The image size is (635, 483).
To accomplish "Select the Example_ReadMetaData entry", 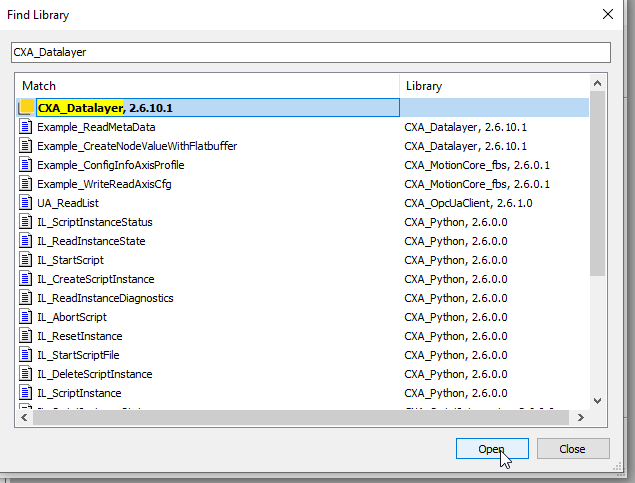I will pos(96,127).
